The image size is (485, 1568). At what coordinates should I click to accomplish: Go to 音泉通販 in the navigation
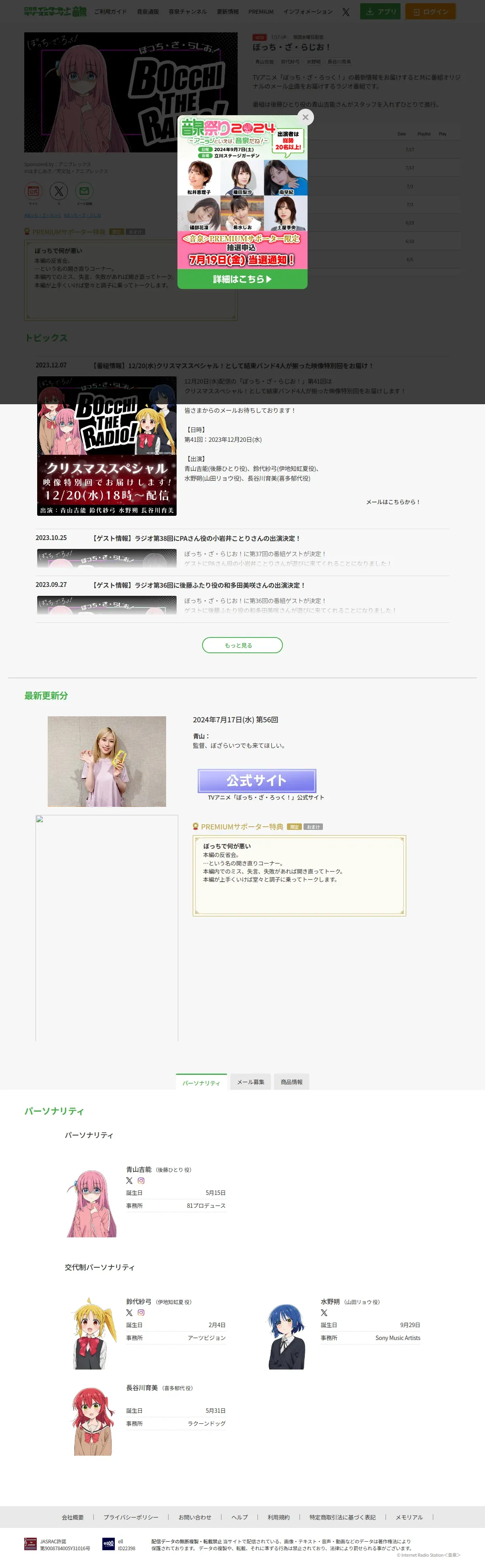pos(147,12)
